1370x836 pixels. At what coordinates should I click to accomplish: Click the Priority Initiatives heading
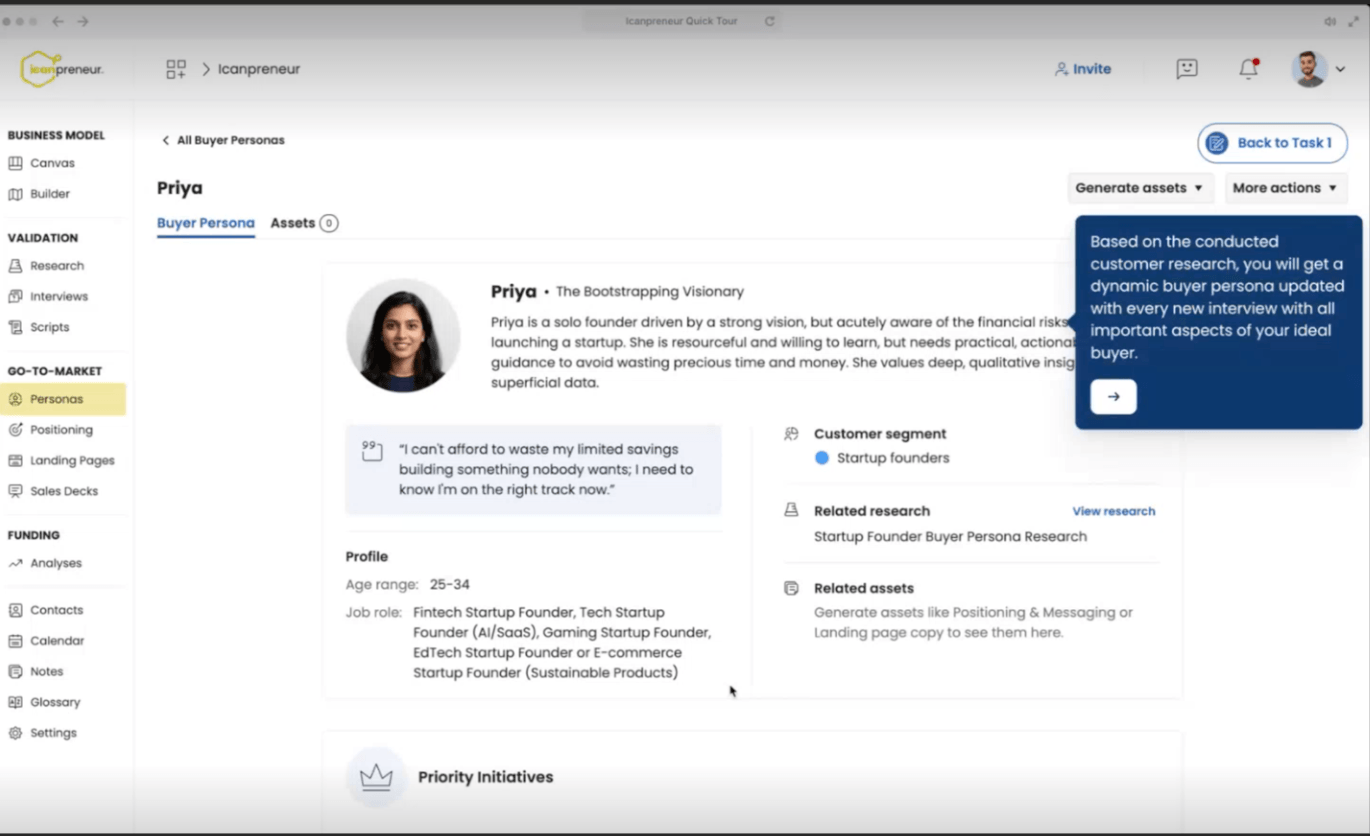485,777
